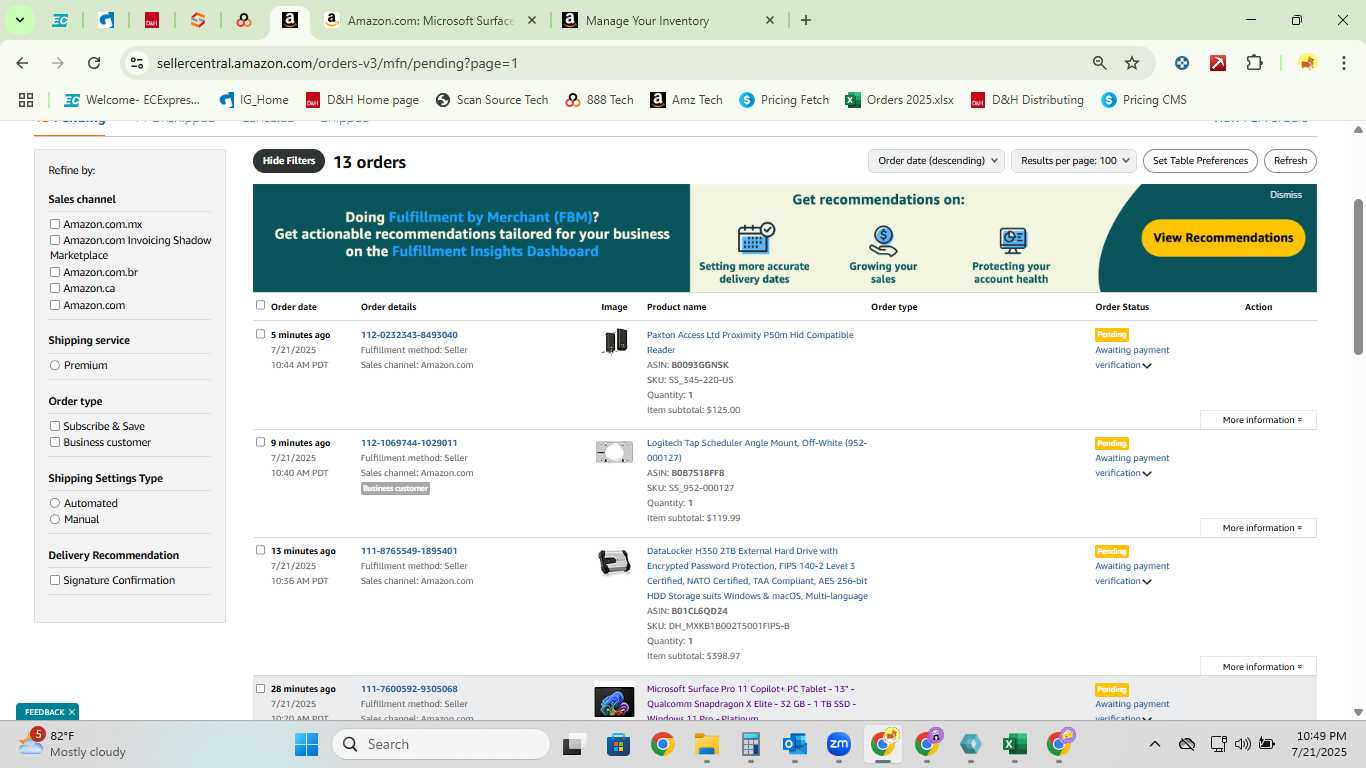The width and height of the screenshot is (1366, 768).
Task: Check the Amazon.ca sales channel filter
Action: 55,288
